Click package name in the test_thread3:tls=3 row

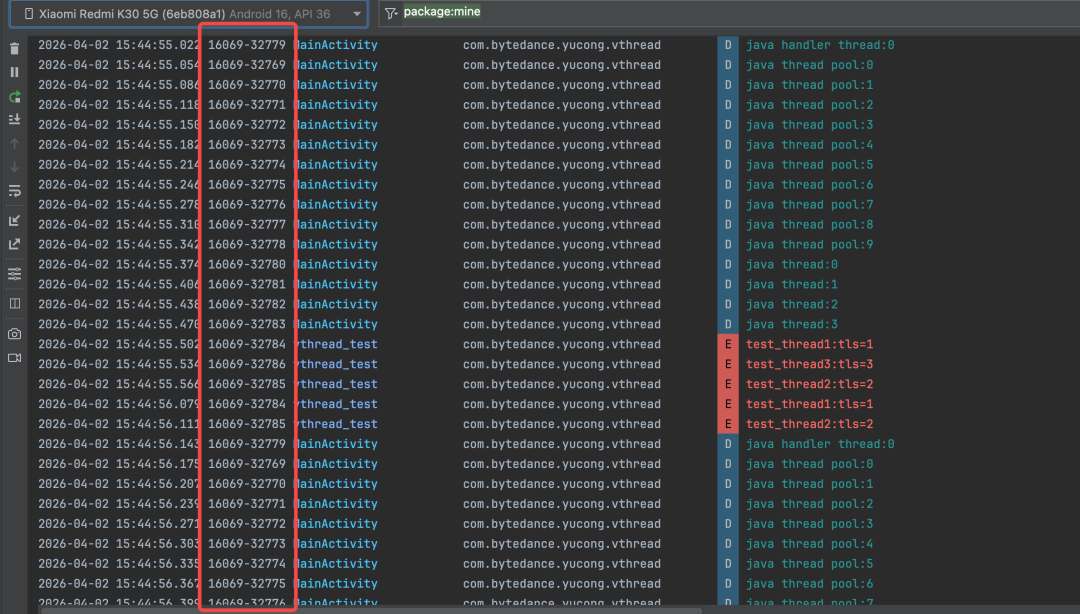point(561,365)
